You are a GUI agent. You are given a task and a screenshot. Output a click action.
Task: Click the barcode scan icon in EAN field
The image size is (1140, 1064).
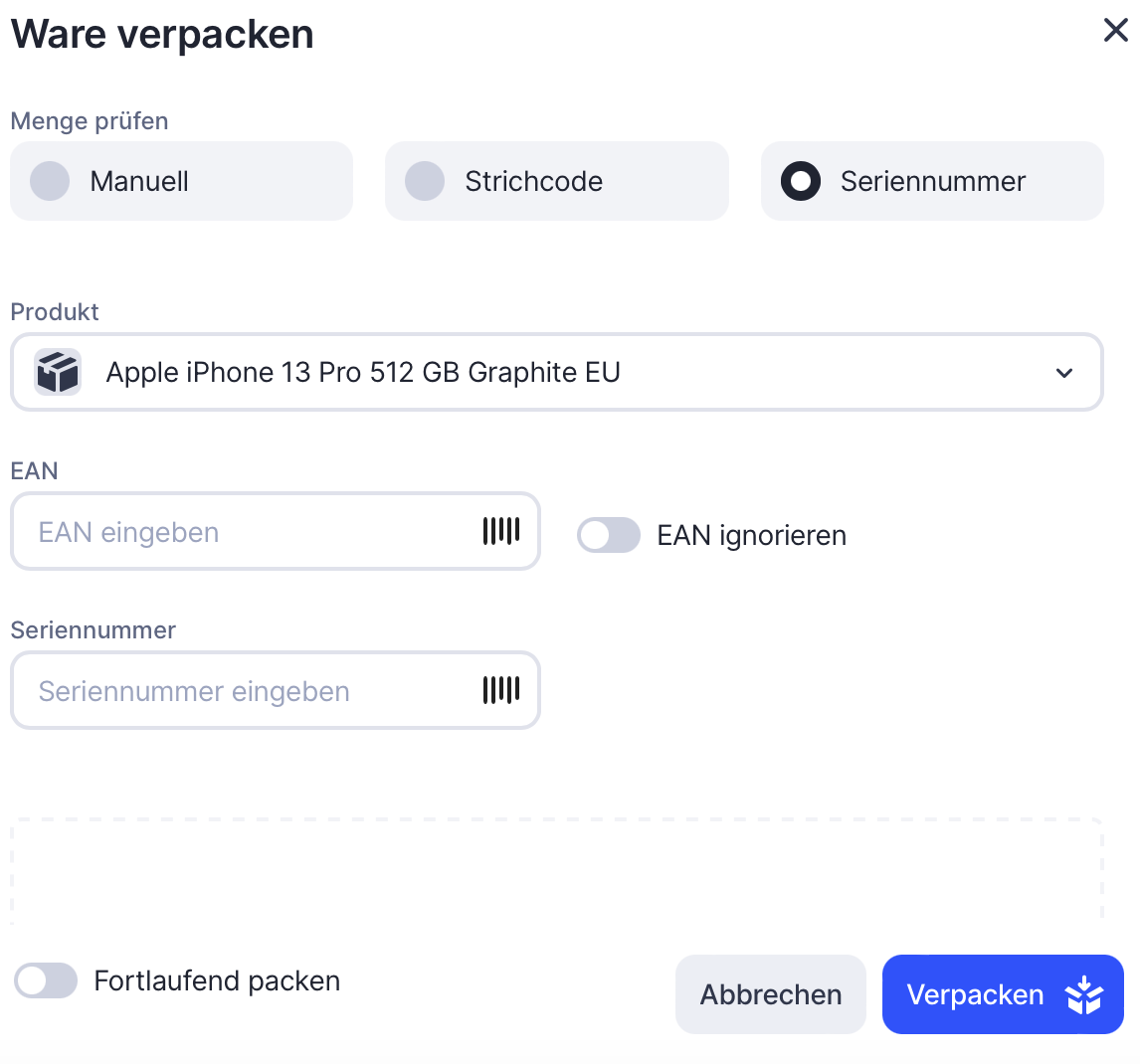pos(501,531)
